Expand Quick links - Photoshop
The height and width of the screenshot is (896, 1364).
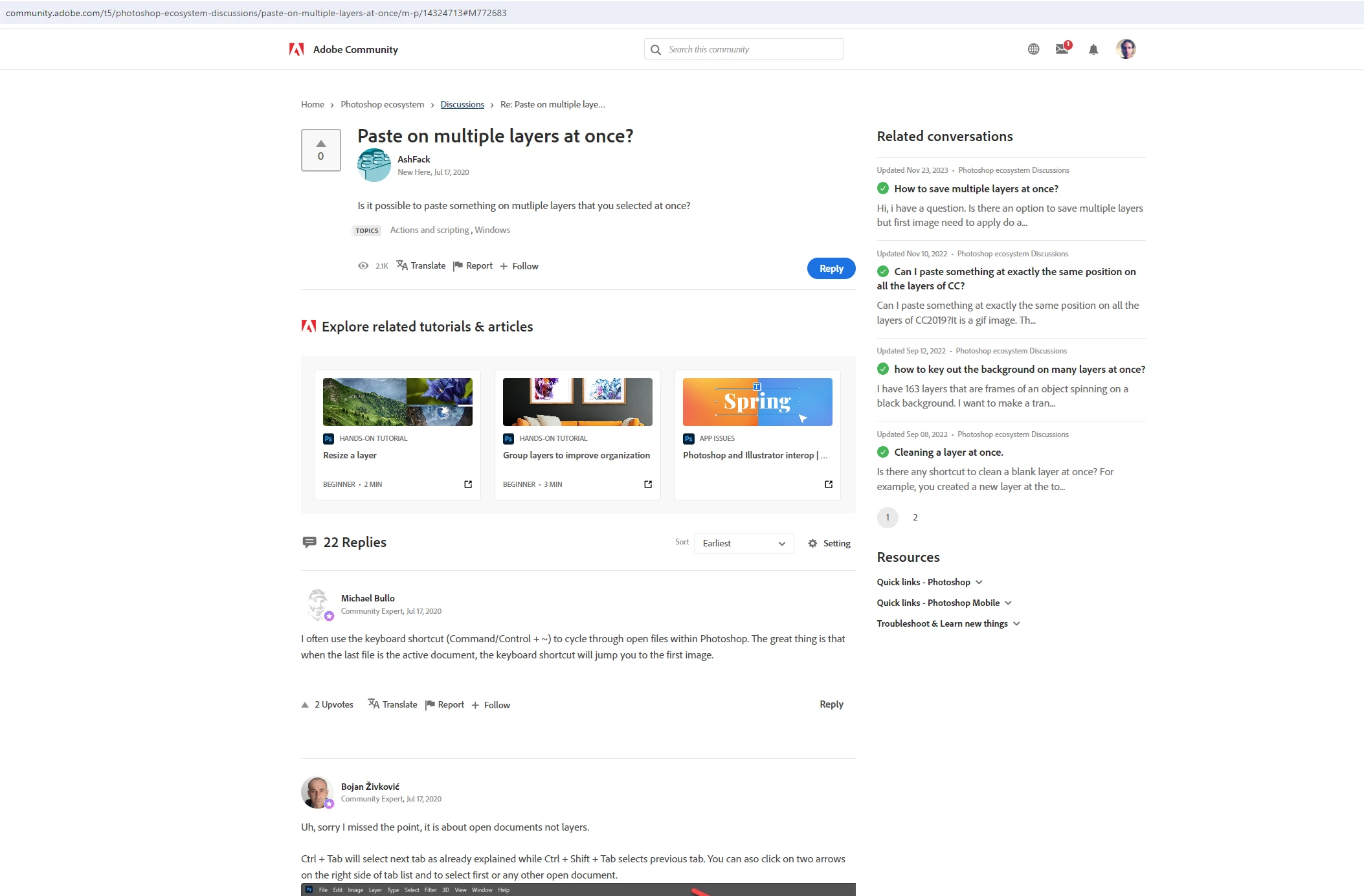930,582
